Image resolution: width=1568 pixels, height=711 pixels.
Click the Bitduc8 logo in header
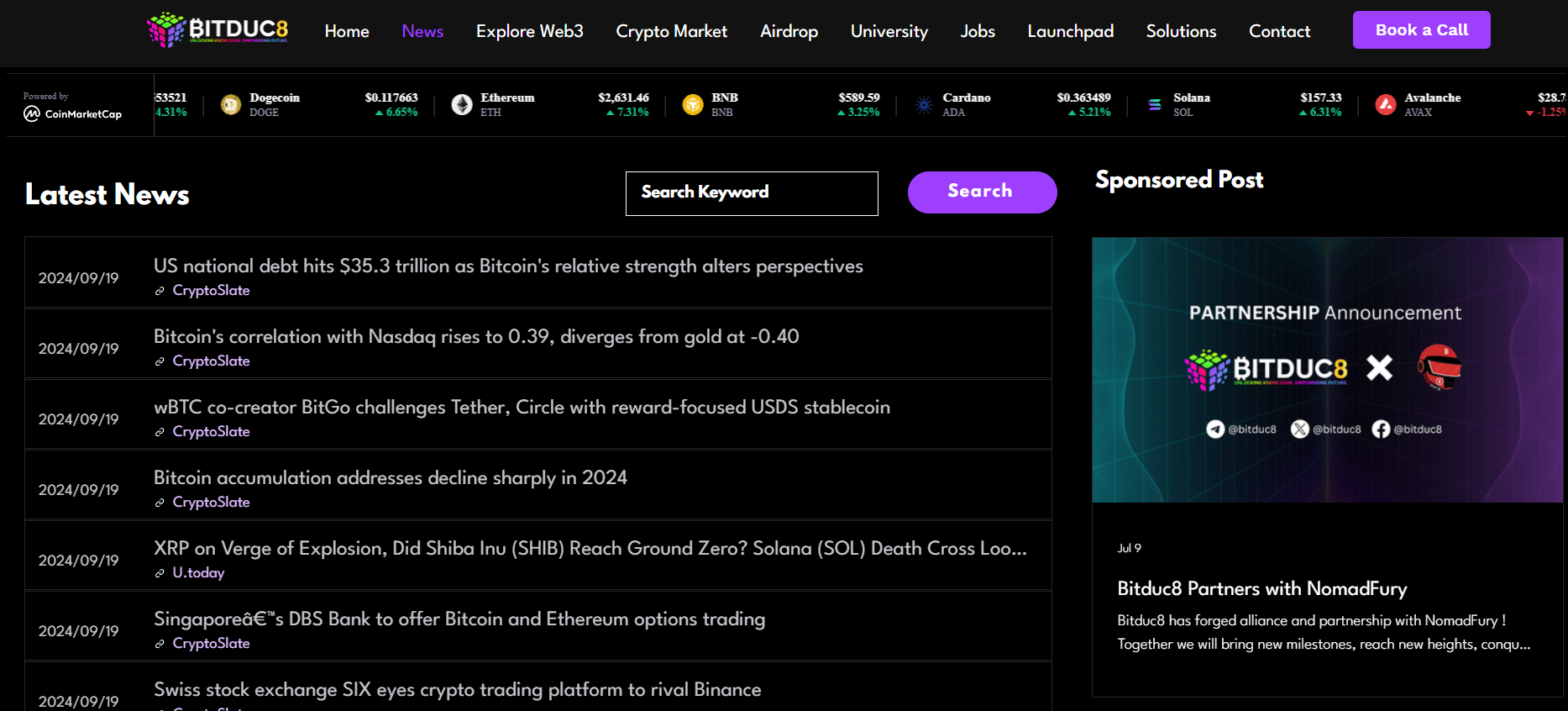click(218, 30)
